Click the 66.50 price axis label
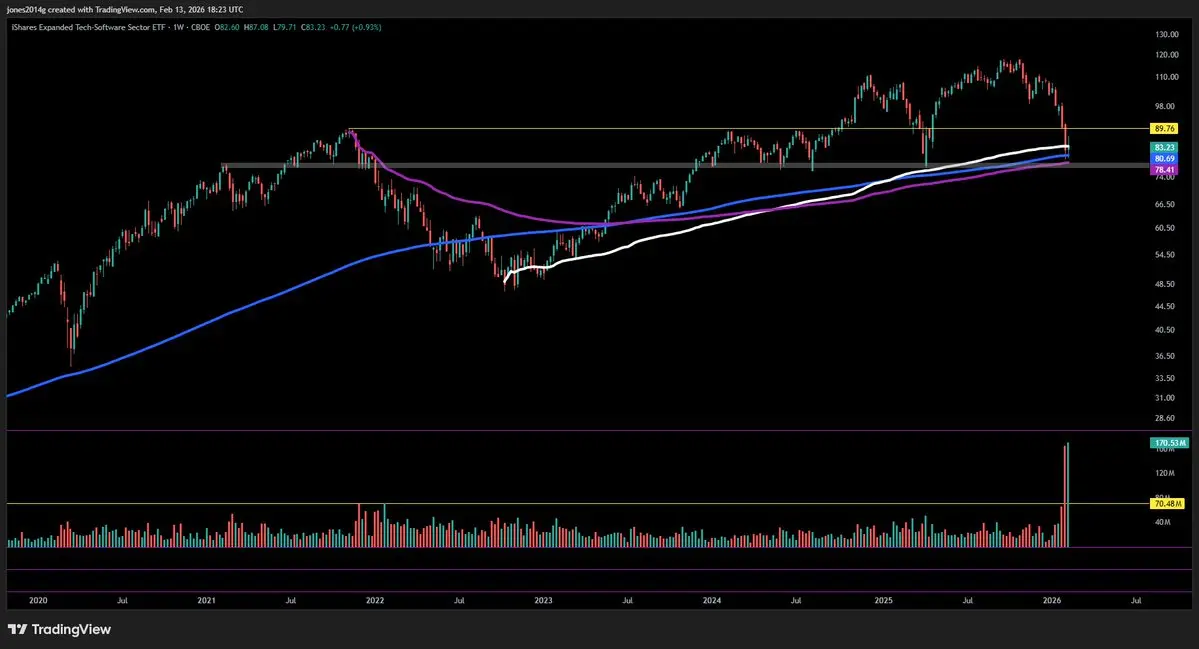Screen dimensions: 1199x649 click(1165, 204)
